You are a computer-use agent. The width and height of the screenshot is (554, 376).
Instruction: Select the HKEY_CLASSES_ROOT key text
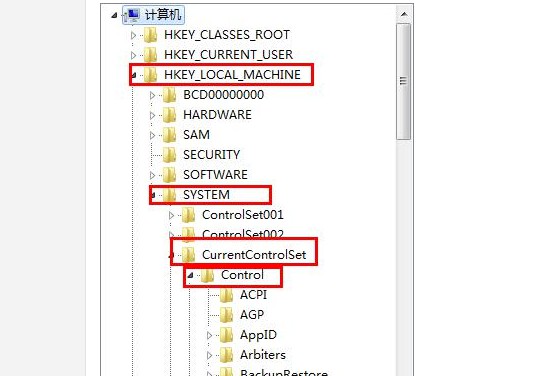[x=227, y=35]
